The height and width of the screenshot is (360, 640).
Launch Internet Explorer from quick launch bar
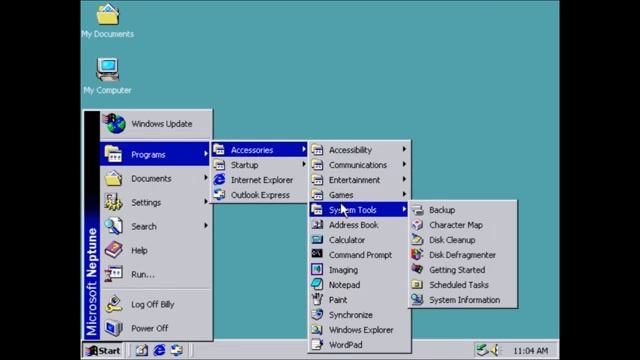[159, 350]
